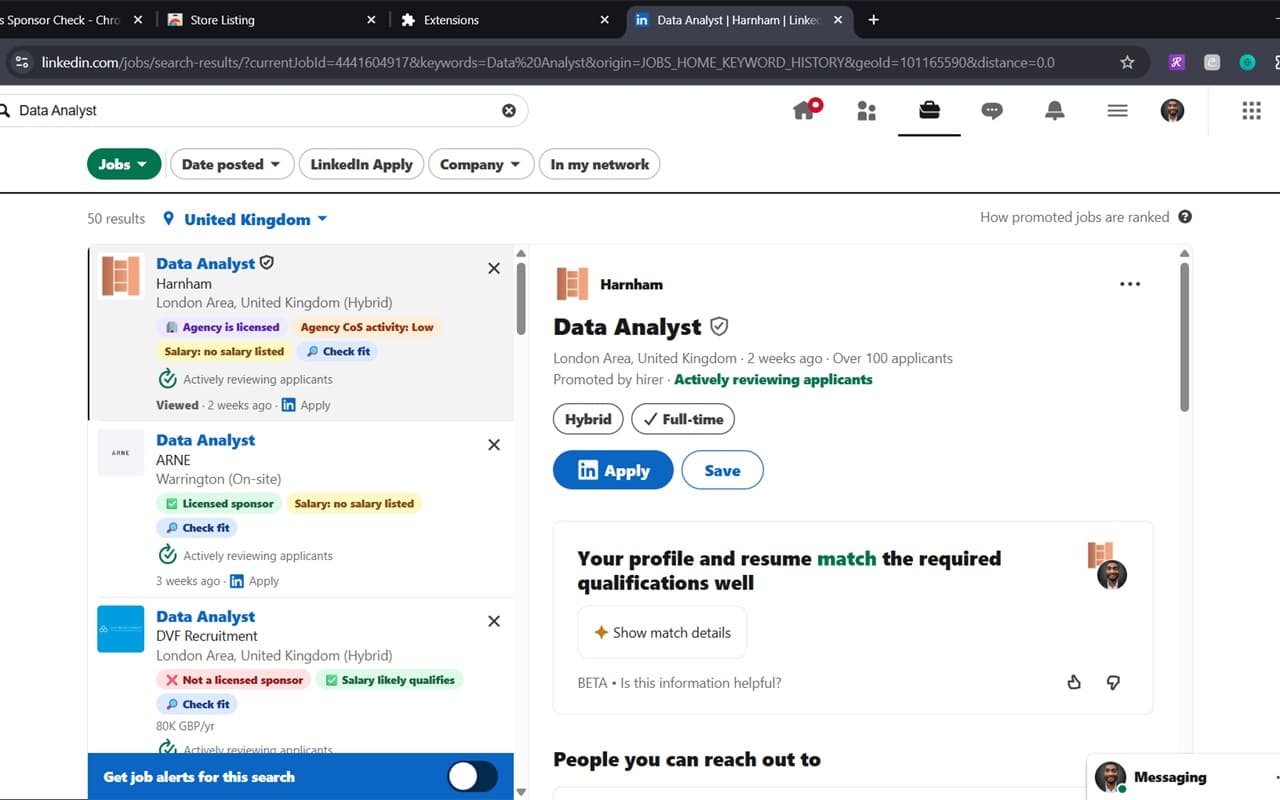This screenshot has height=800, width=1280.
Task: Open DVF Recruitment Data Analyst title link
Action: coord(206,616)
